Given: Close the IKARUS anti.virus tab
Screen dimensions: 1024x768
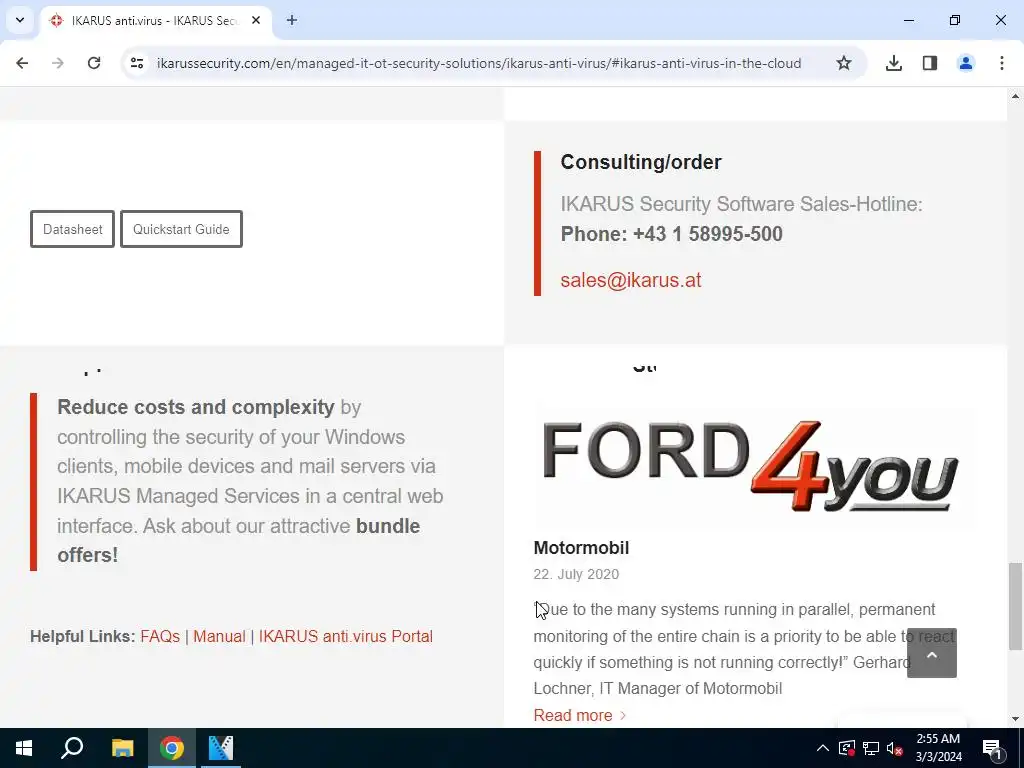Looking at the screenshot, I should [x=256, y=20].
